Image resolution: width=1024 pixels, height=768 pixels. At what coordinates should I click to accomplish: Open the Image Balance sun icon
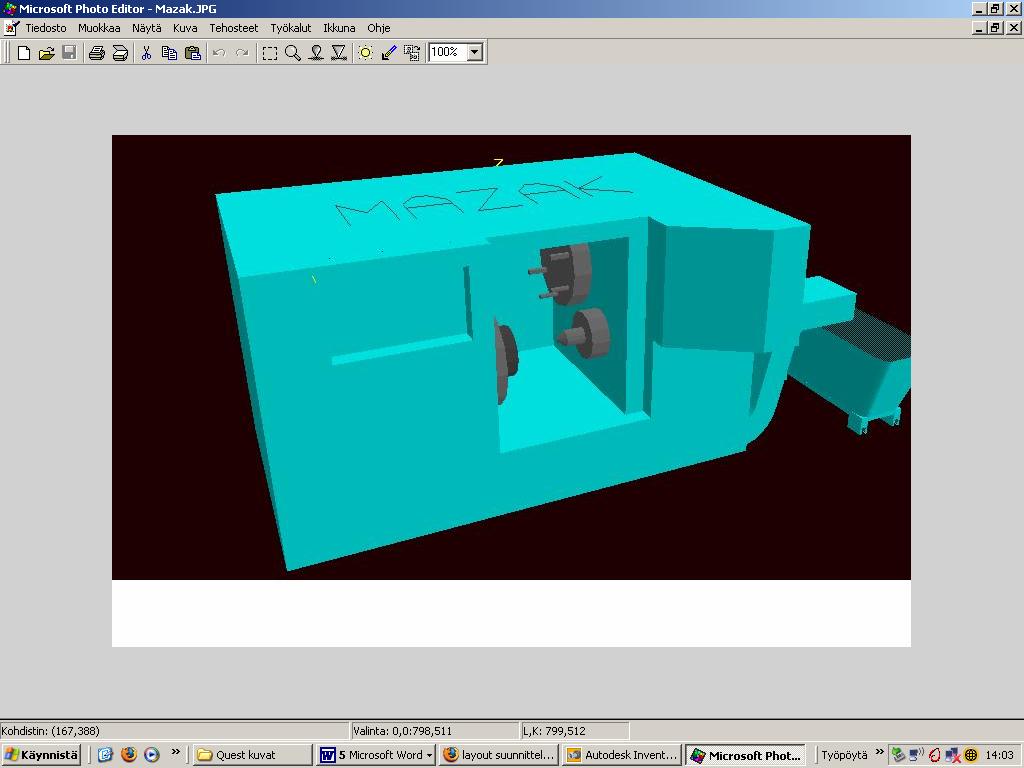366,53
